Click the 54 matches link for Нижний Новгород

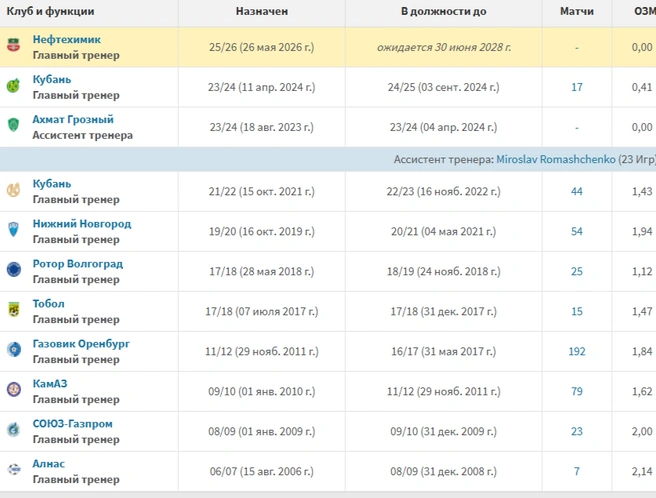[x=577, y=231]
